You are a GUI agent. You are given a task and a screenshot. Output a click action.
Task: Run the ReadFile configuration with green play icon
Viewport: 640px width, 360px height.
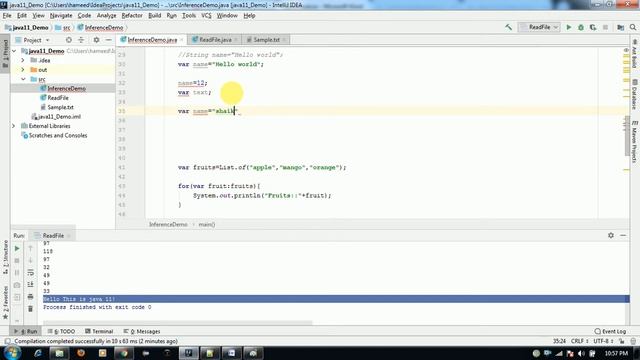pos(569,27)
